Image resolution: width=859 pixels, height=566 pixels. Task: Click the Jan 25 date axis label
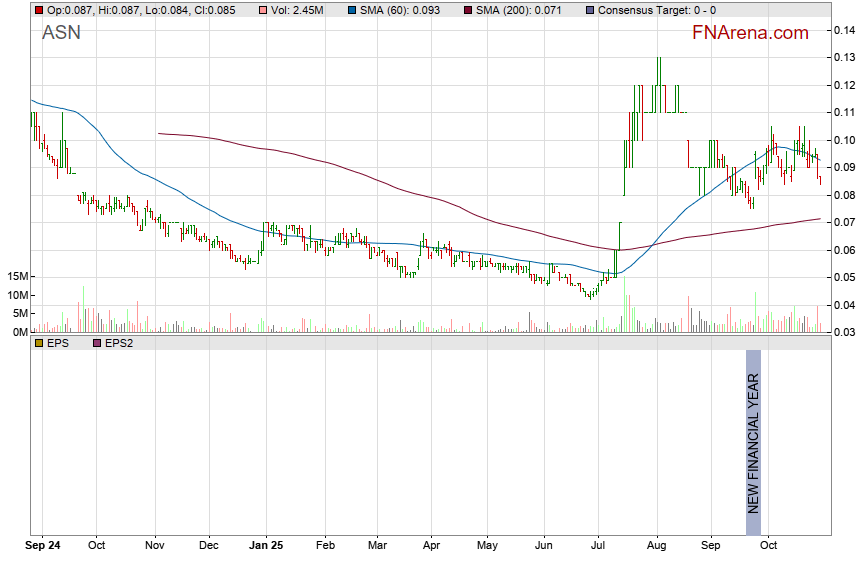[x=267, y=546]
